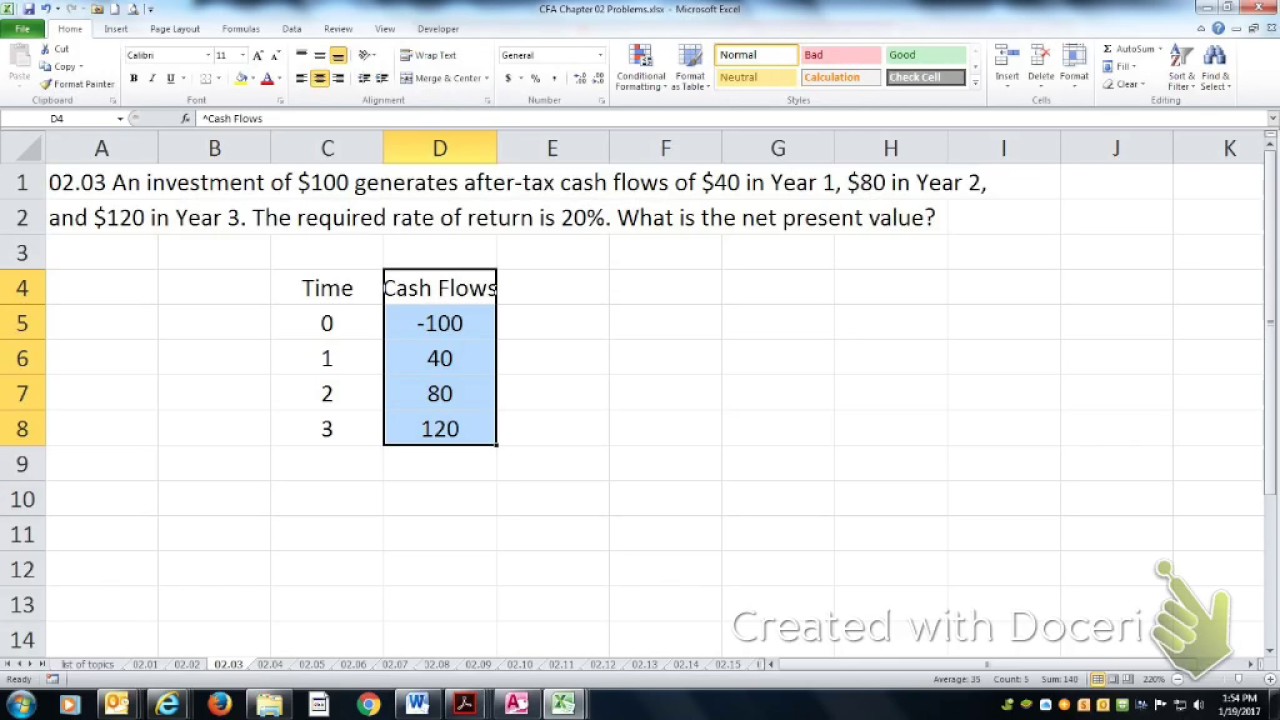Open the File tab

coord(22,29)
